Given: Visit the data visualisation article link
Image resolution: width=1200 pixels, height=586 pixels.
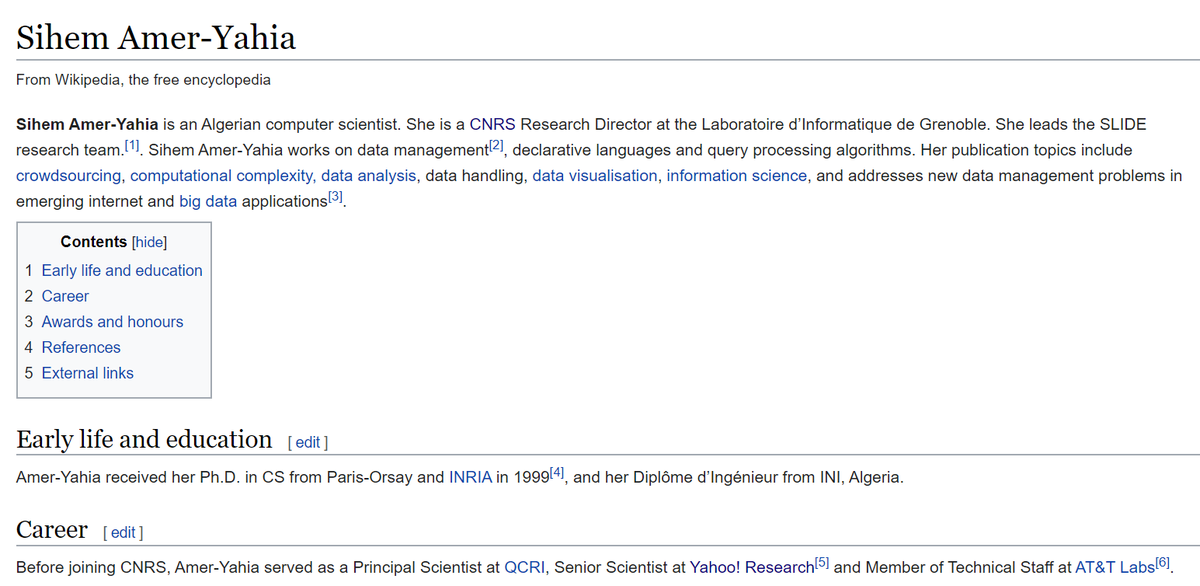Looking at the screenshot, I should [x=595, y=175].
